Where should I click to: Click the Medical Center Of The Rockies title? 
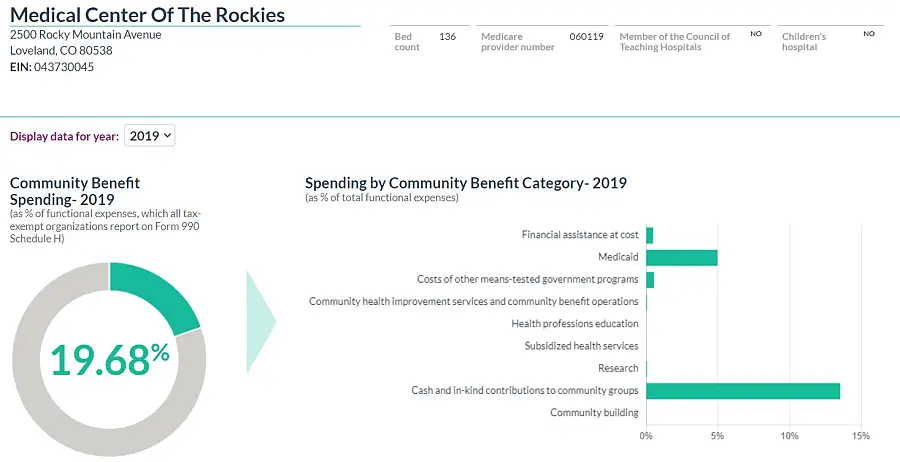147,15
